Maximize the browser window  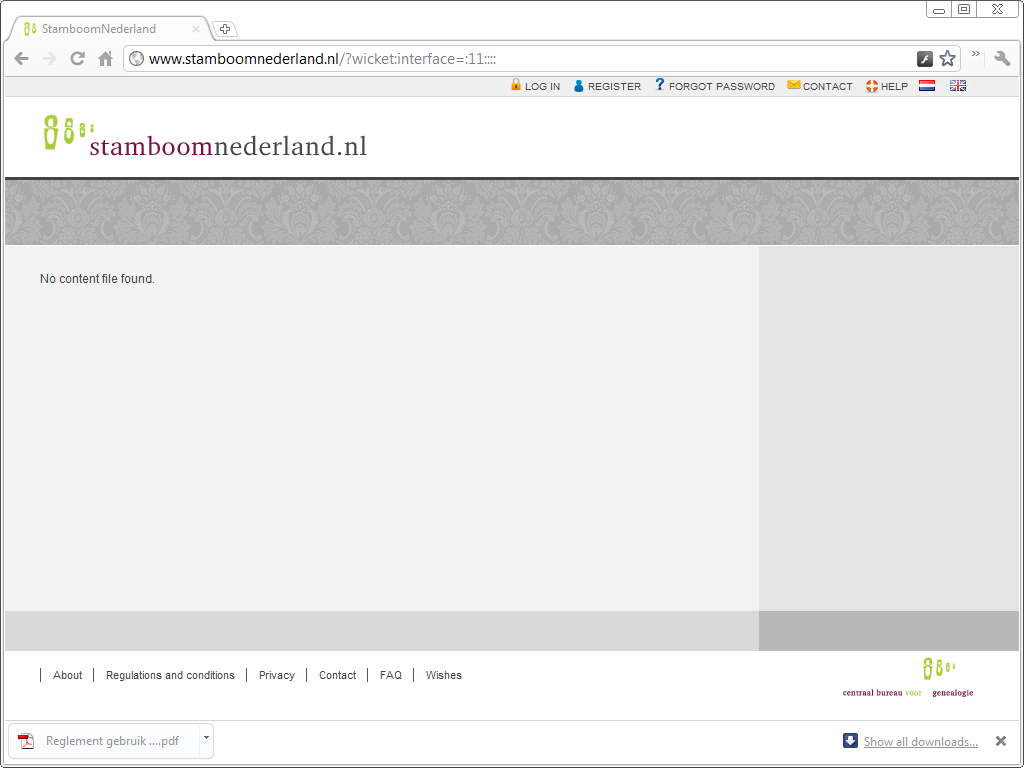(963, 9)
